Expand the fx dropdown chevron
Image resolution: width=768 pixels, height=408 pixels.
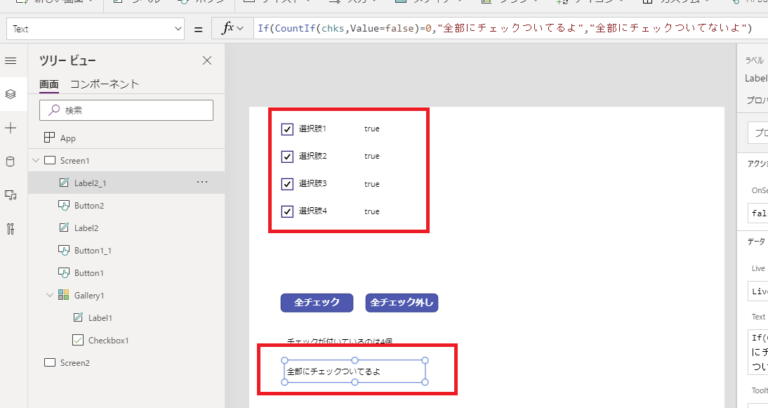point(240,29)
